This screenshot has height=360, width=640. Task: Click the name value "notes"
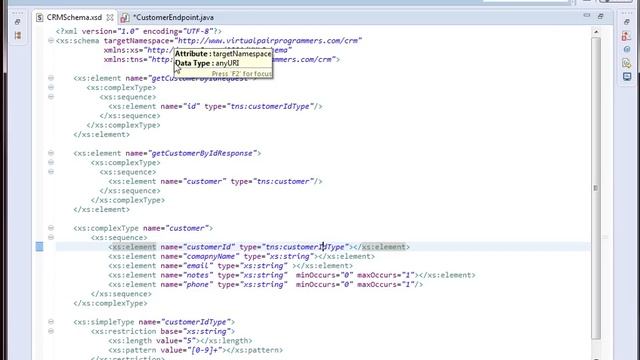pyautogui.click(x=198, y=275)
